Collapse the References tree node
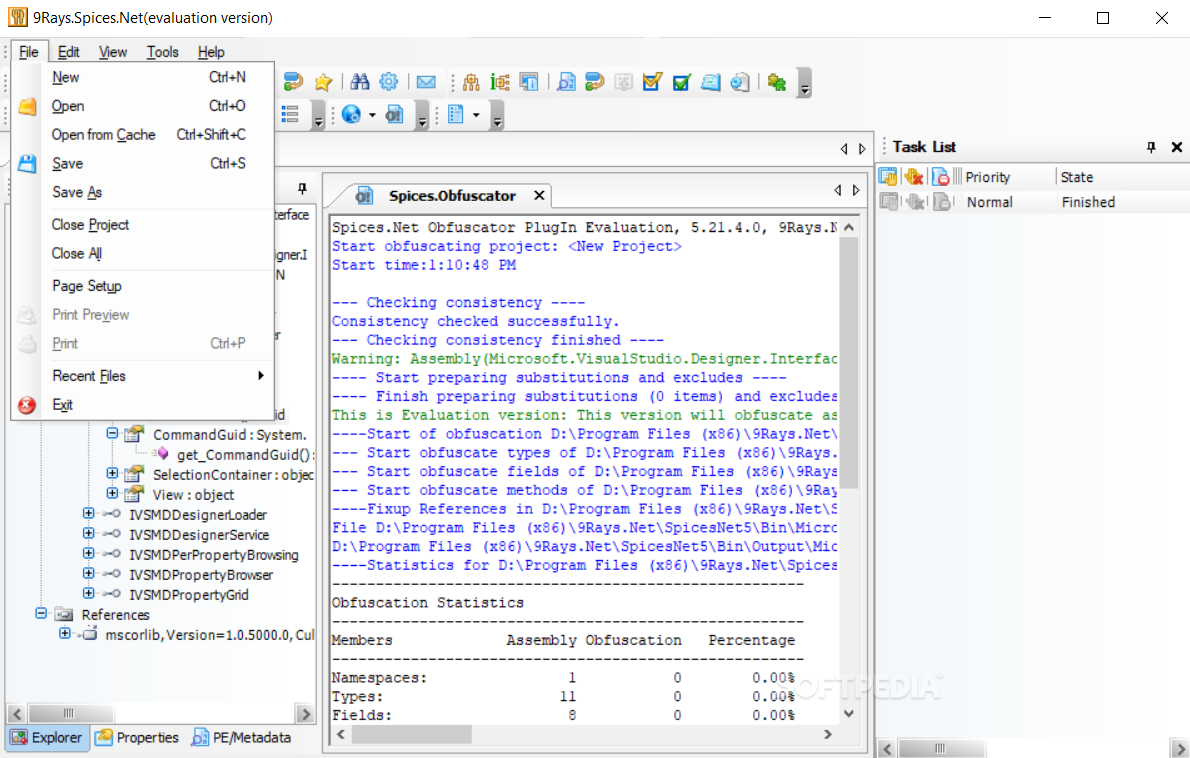 (41, 612)
